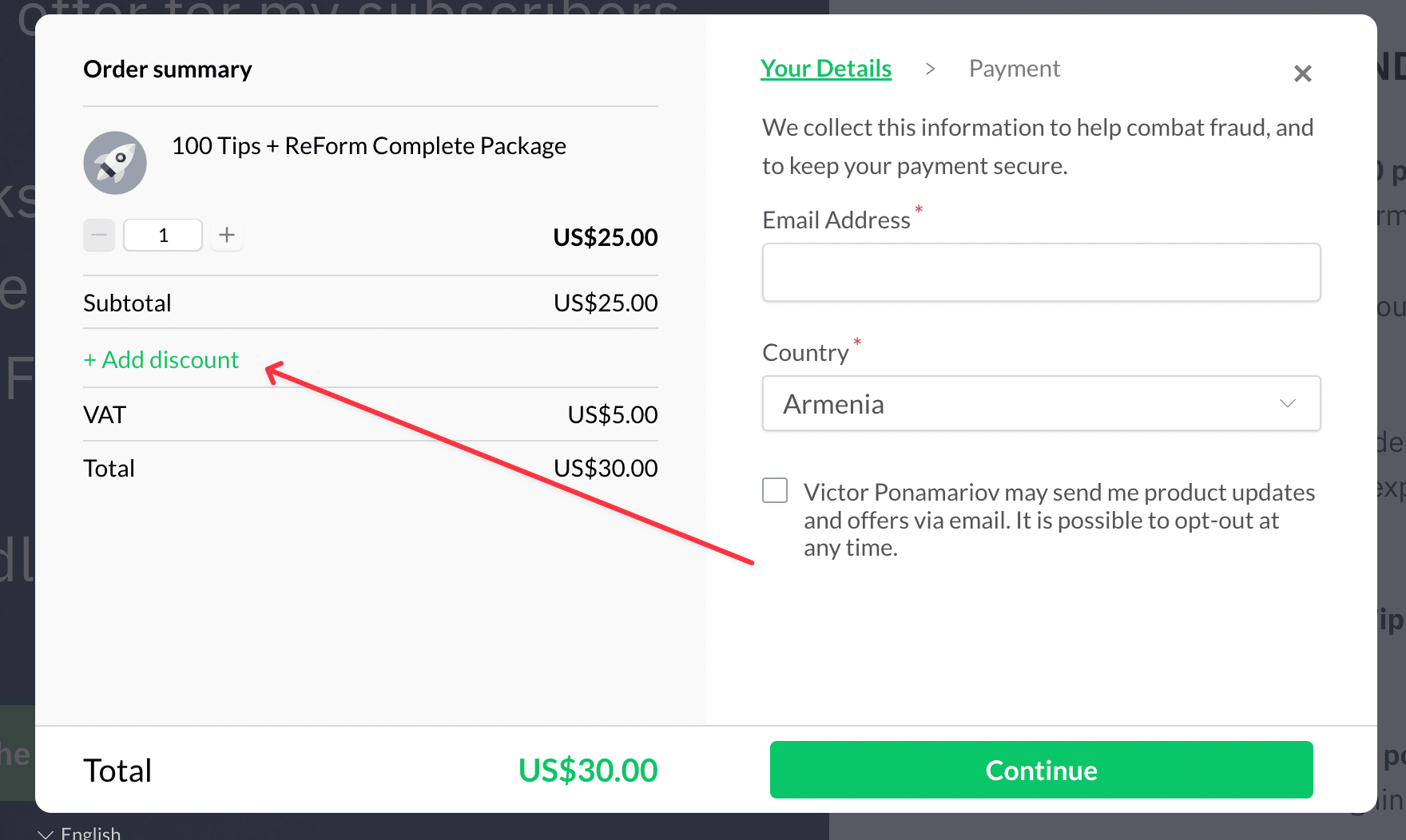Click the Order summary heading
This screenshot has width=1406, height=840.
[x=168, y=69]
